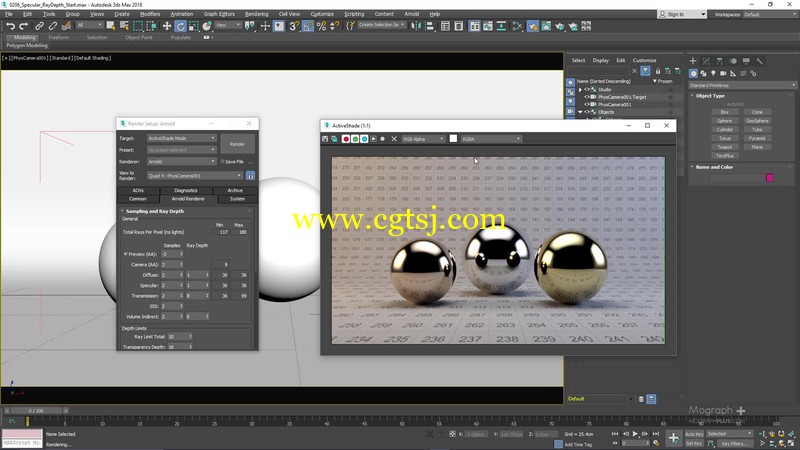Switch to Diagnostics tab
This screenshot has width=800, height=450.
click(x=186, y=190)
